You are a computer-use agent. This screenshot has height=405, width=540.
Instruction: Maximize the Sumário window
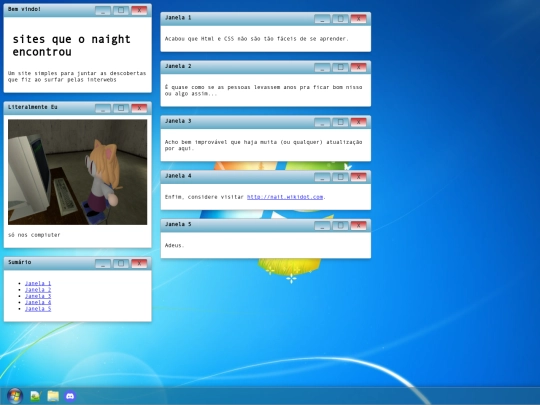click(x=121, y=263)
